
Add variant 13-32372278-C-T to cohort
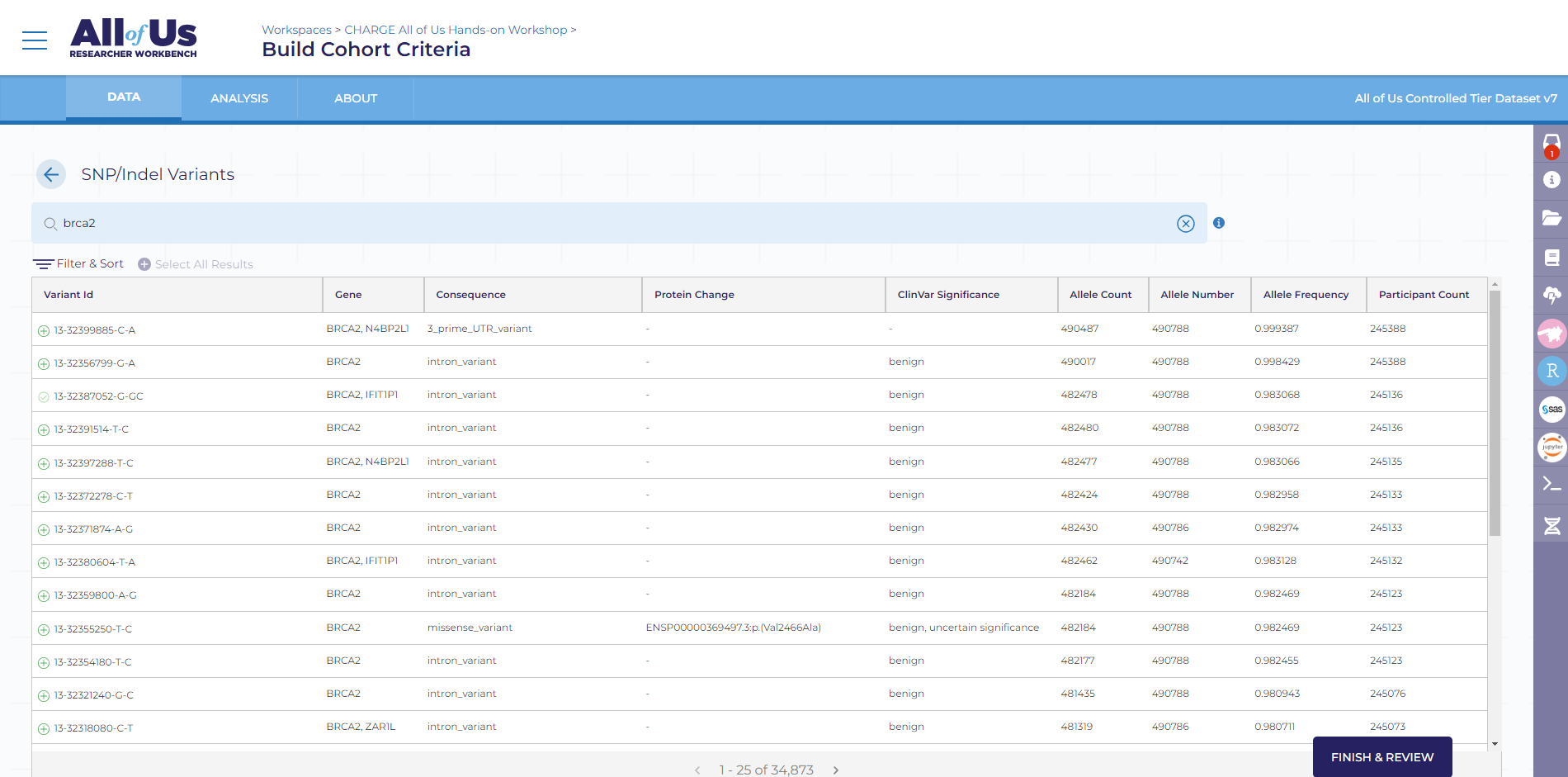tap(44, 496)
